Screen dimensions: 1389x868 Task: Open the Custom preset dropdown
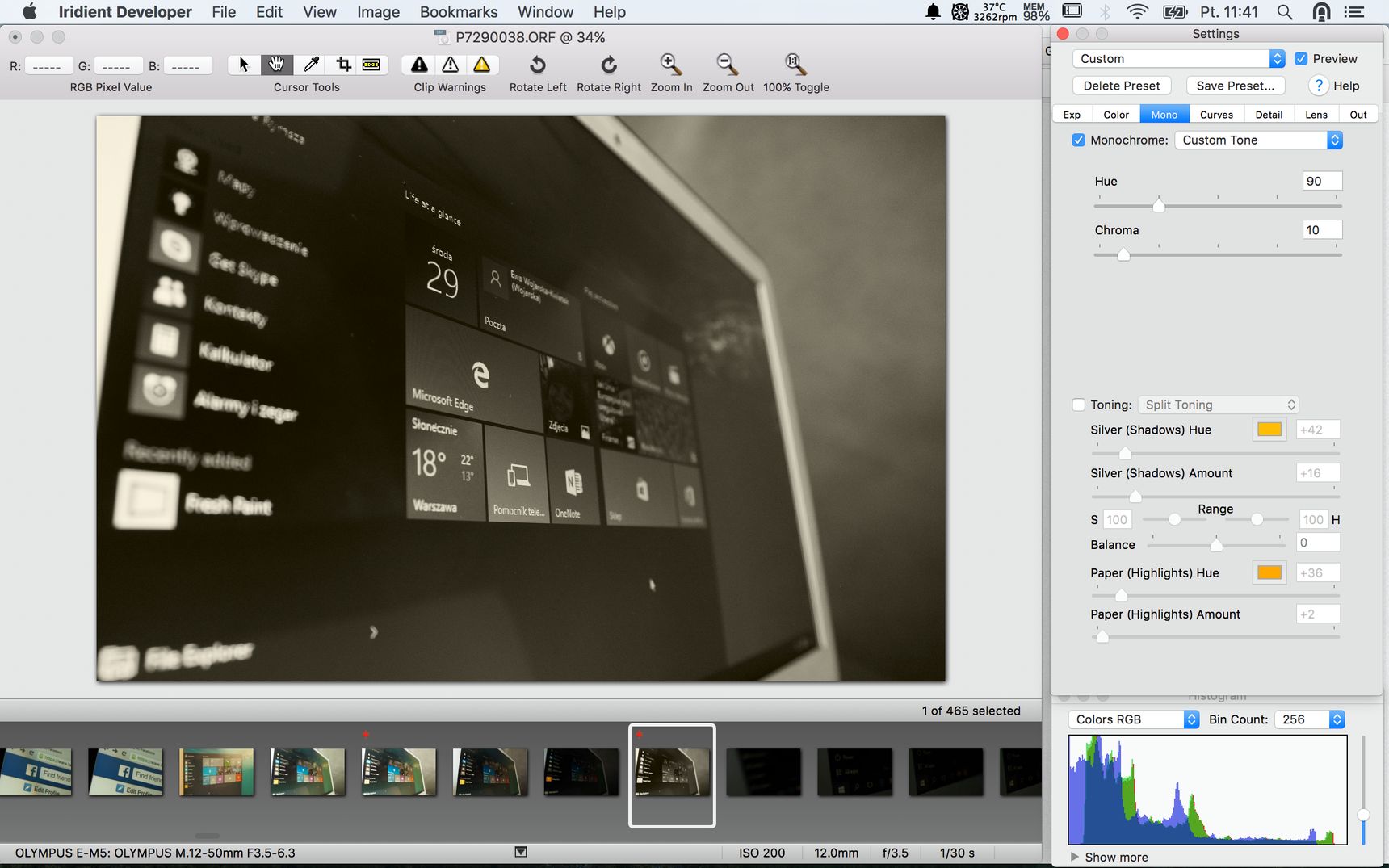(1178, 58)
